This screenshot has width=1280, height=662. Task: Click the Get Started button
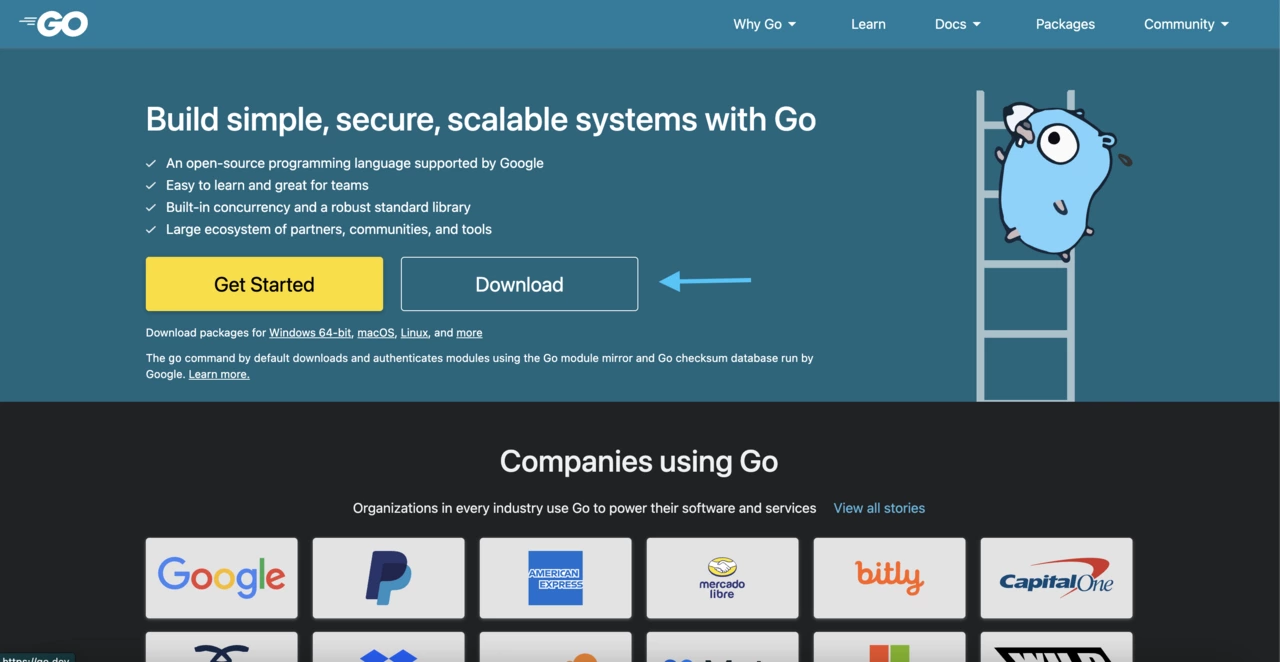264,284
